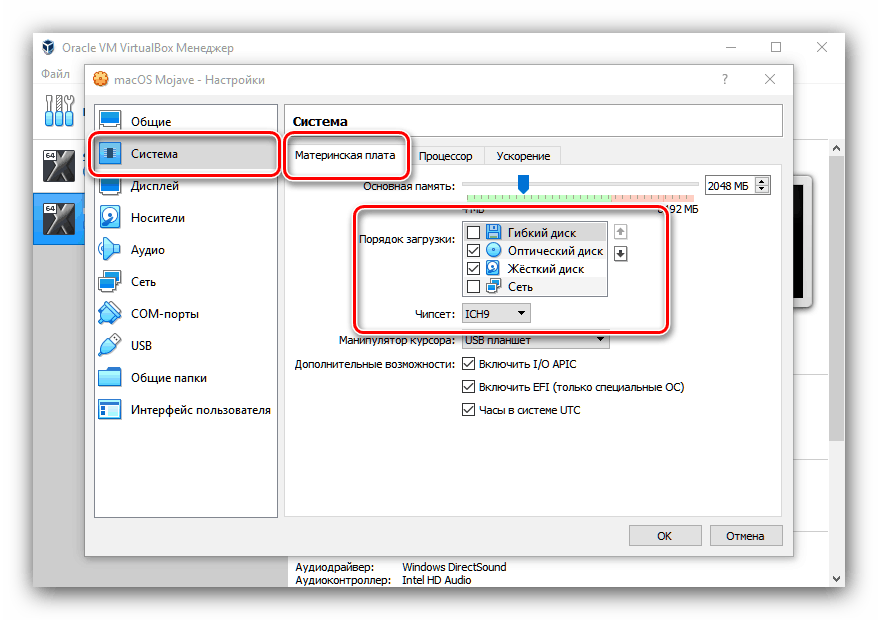Go to Аудио settings

[x=185, y=249]
